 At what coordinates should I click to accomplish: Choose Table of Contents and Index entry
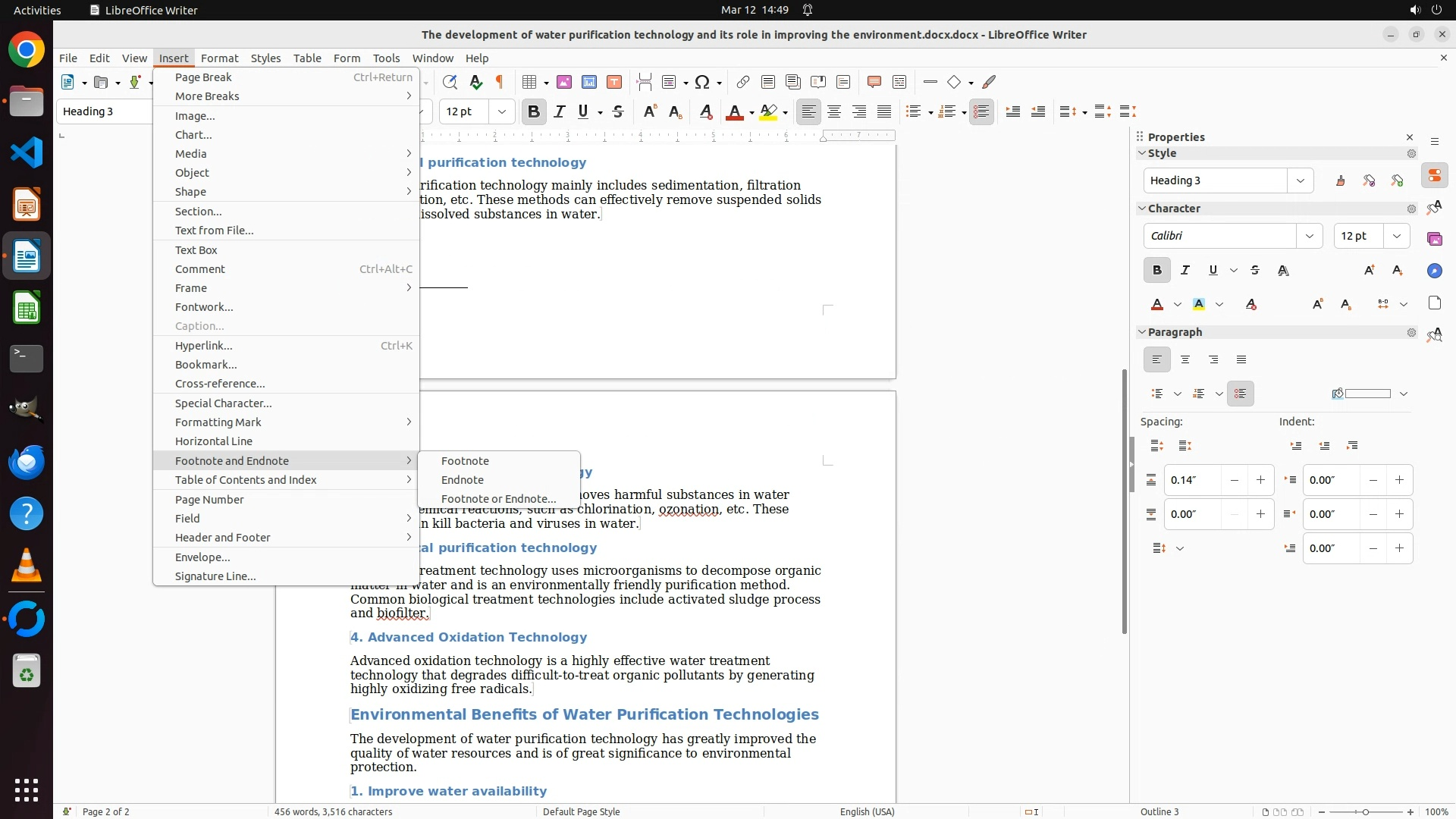pyautogui.click(x=246, y=480)
